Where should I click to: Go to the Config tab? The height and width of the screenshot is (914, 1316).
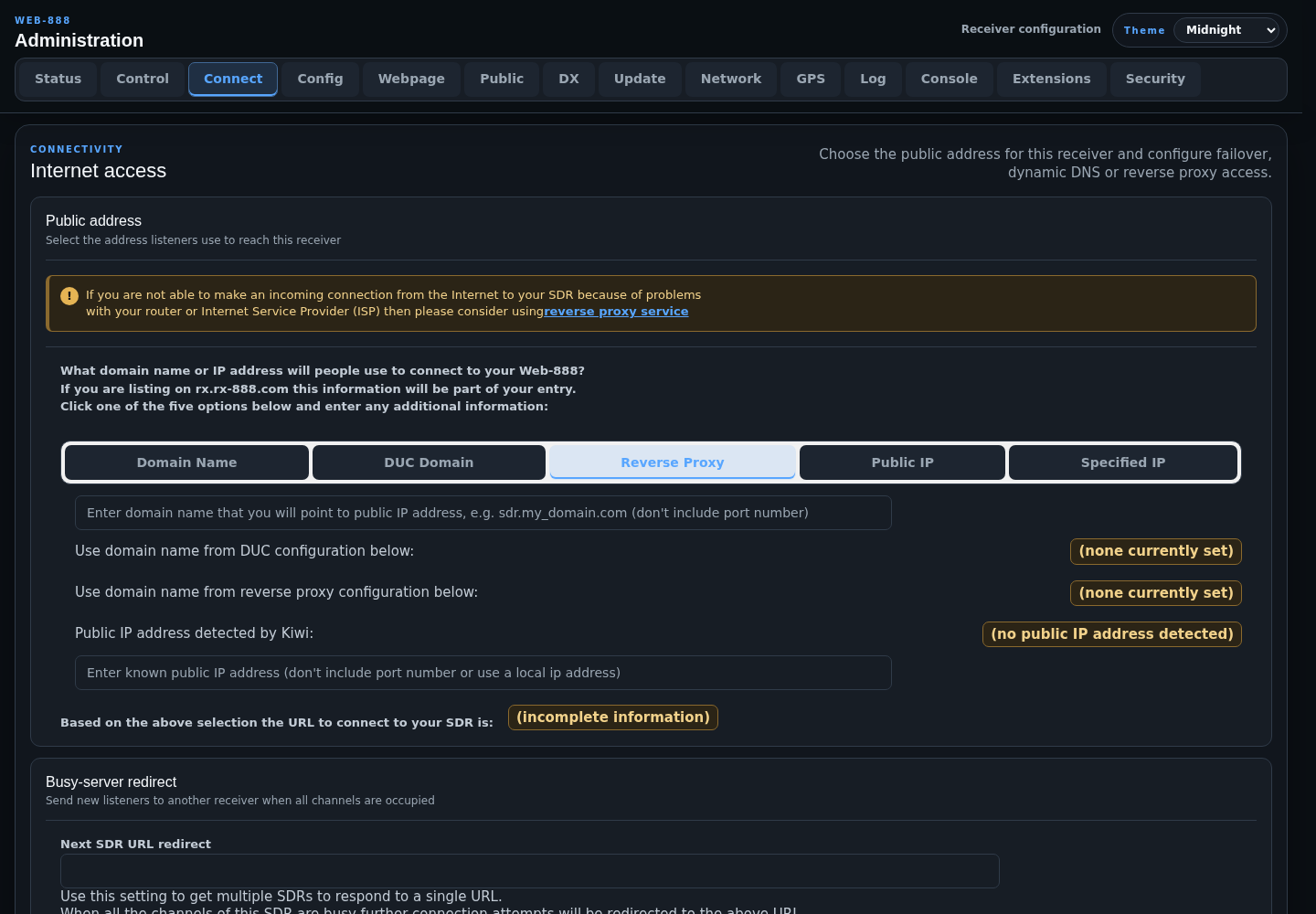[x=320, y=80]
